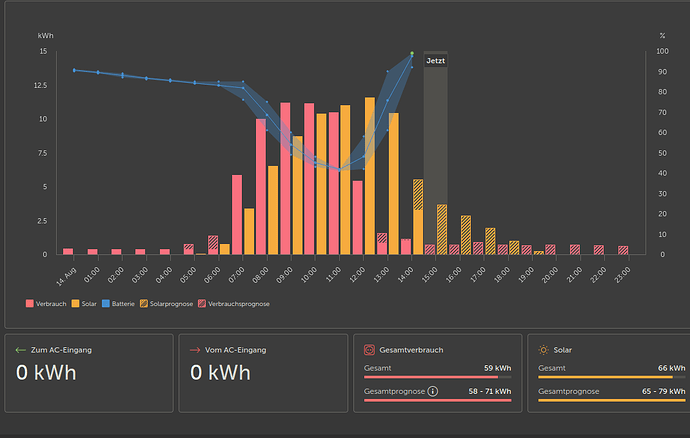Click the Solar sun icon
Viewport: 690px width, 438px height.
(543, 350)
